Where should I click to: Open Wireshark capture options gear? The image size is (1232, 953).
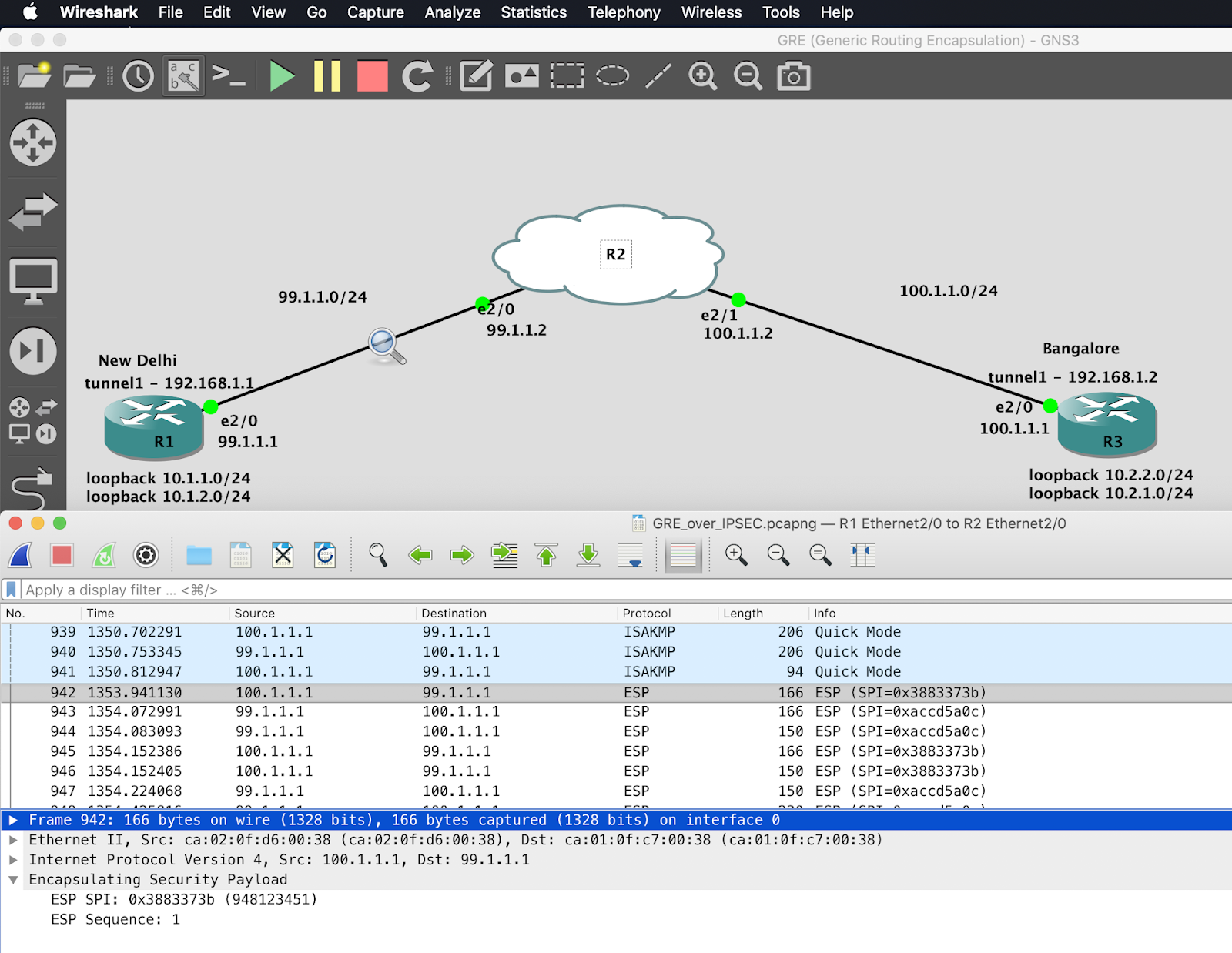tap(146, 555)
